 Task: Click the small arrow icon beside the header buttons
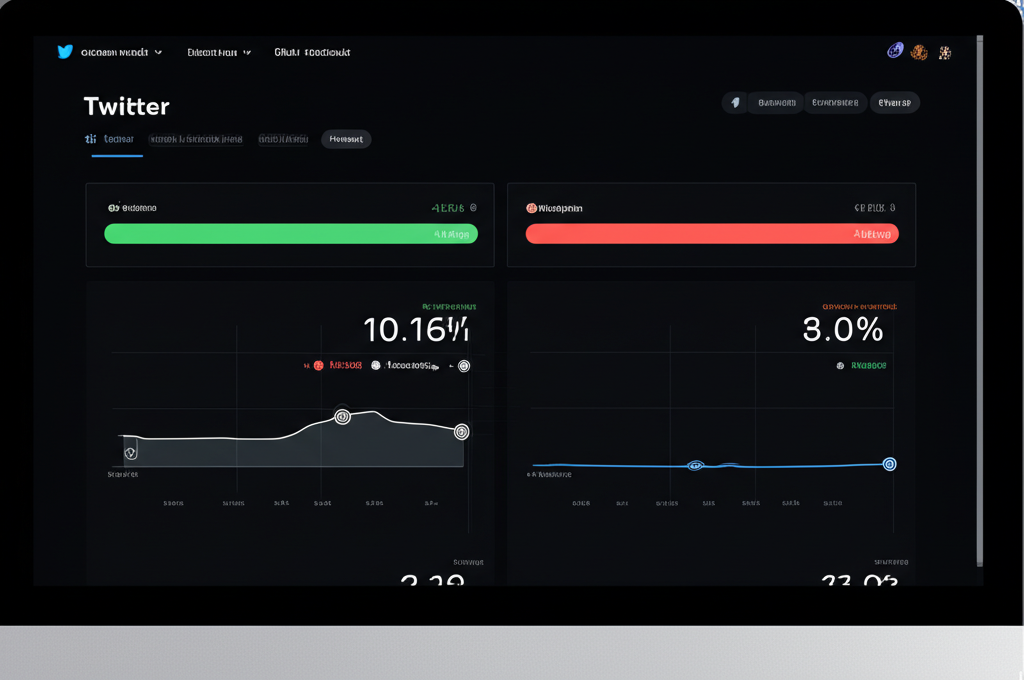(x=735, y=102)
